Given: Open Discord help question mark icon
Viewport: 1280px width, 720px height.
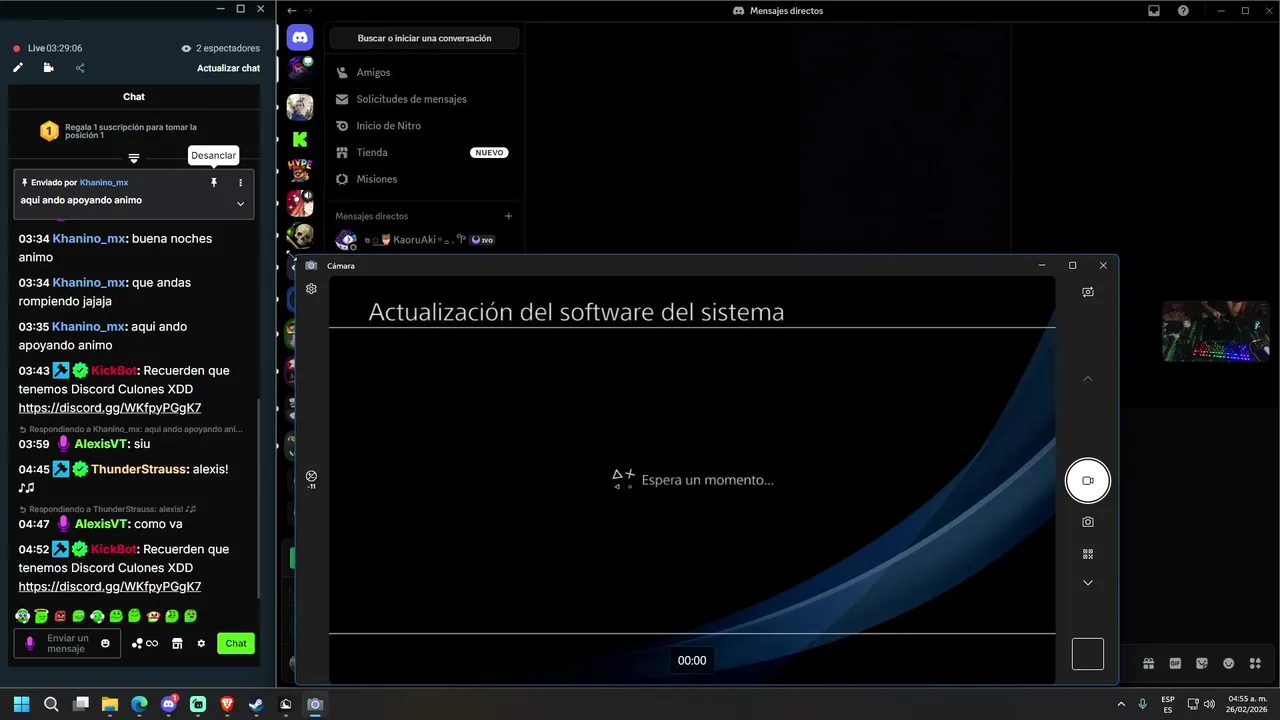Looking at the screenshot, I should point(1183,10).
